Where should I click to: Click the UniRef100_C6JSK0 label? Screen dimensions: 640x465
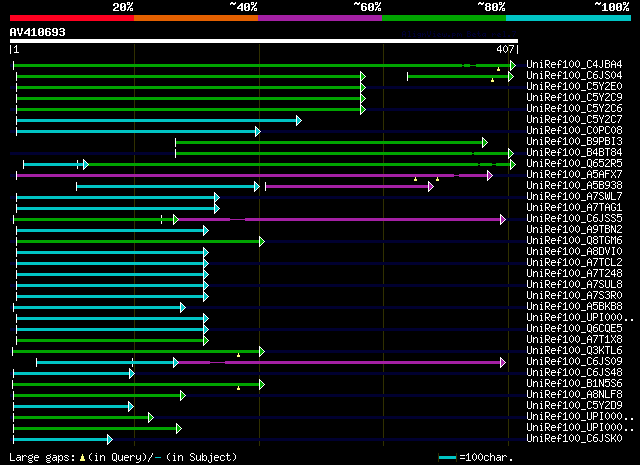(x=574, y=438)
